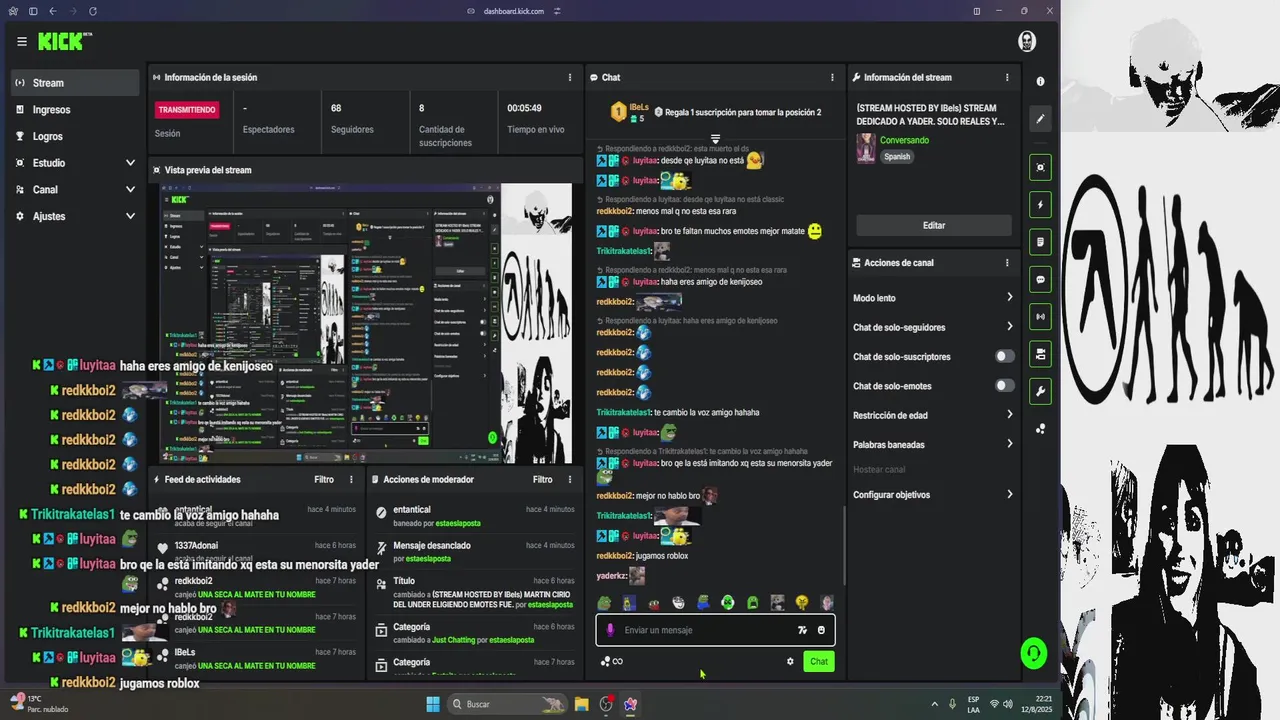The height and width of the screenshot is (720, 1280).
Task: Click the green ghost emote in quick bar
Action: [753, 603]
